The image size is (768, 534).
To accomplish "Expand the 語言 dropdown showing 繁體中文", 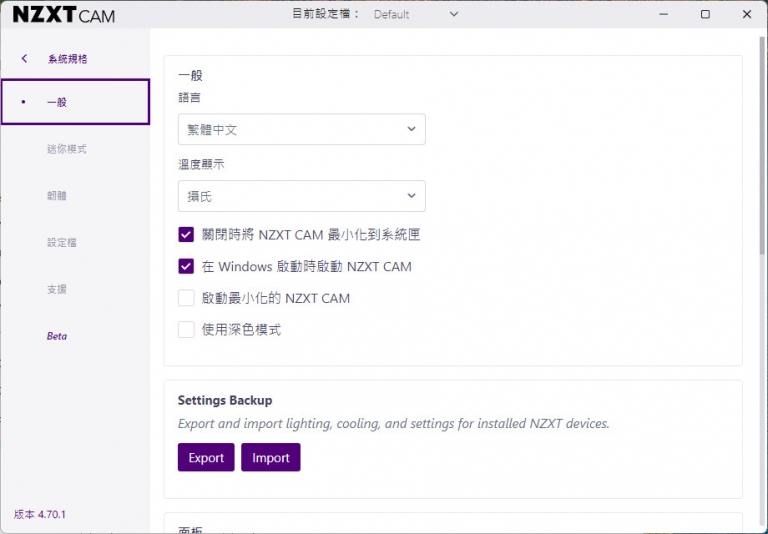I will pos(302,129).
